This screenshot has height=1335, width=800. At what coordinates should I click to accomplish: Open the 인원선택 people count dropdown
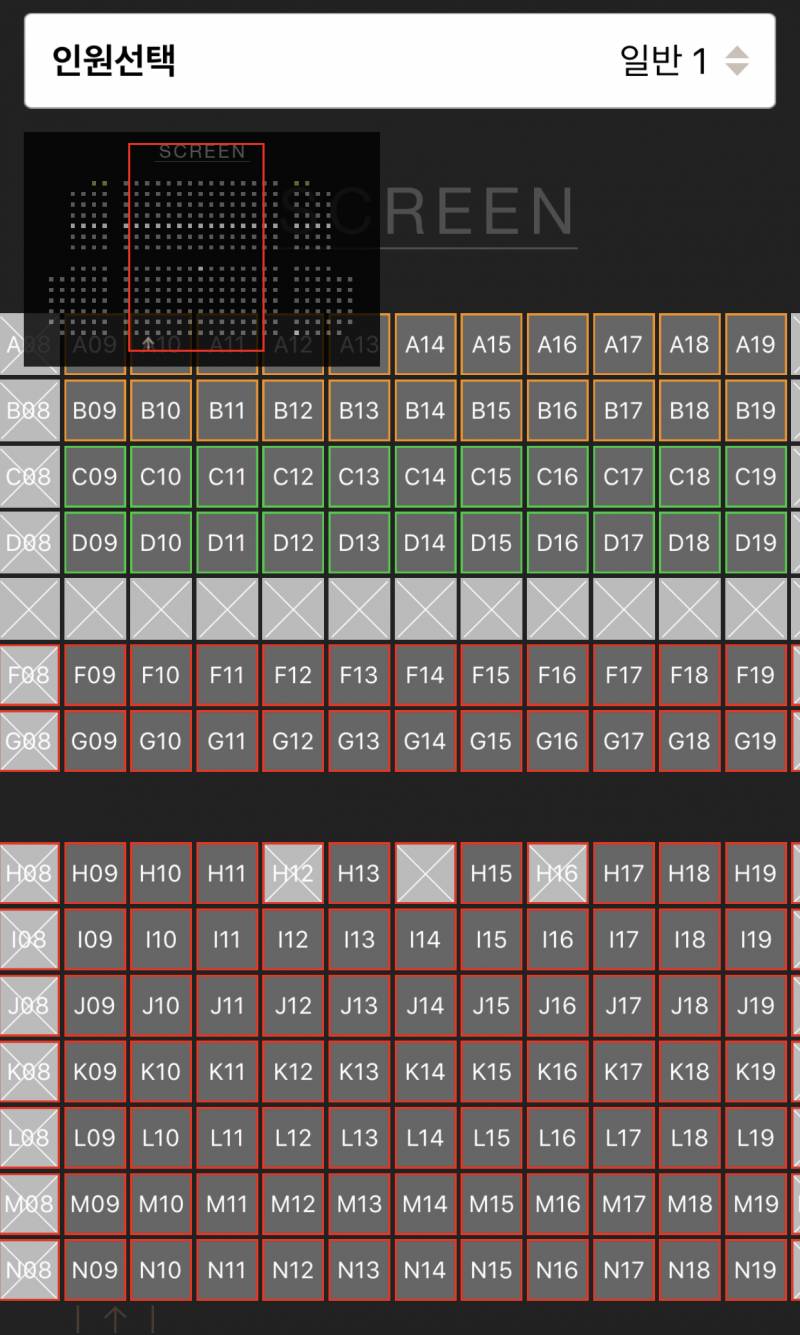tap(399, 61)
